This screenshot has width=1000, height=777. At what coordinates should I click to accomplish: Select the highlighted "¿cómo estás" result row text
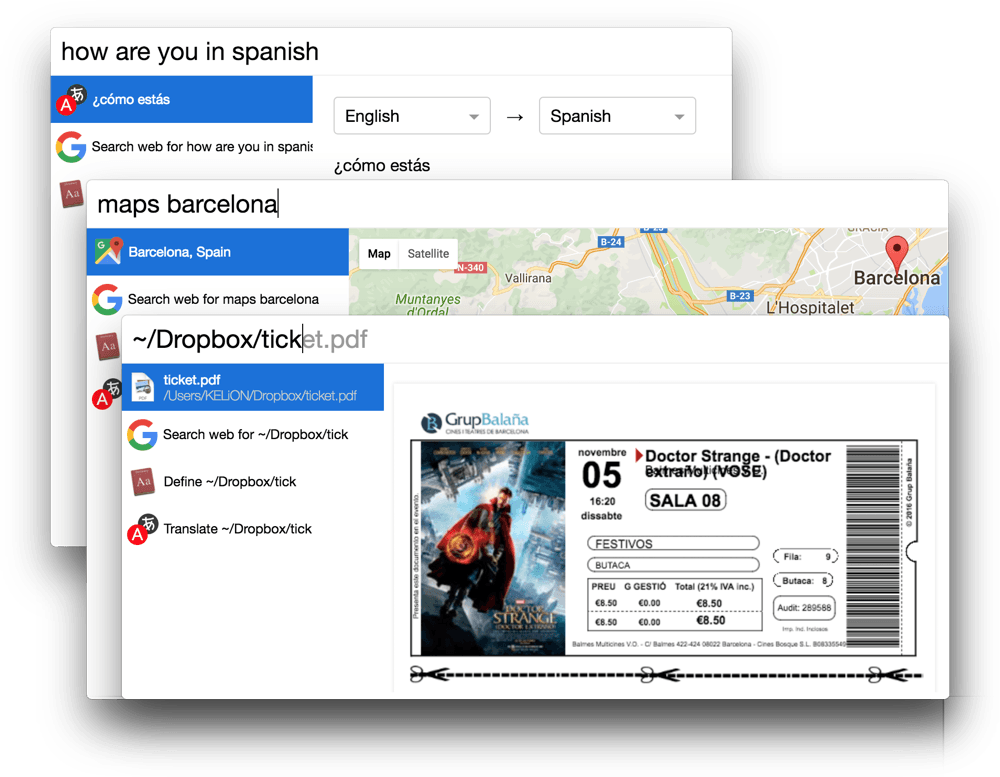point(131,100)
